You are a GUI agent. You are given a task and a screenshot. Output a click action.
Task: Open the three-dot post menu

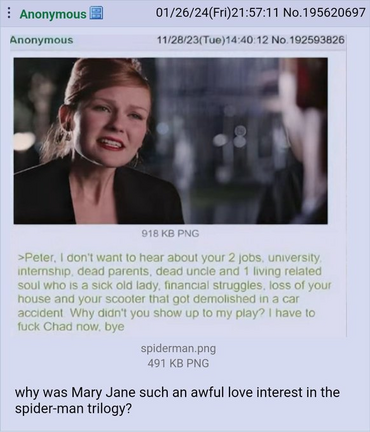(x=9, y=14)
